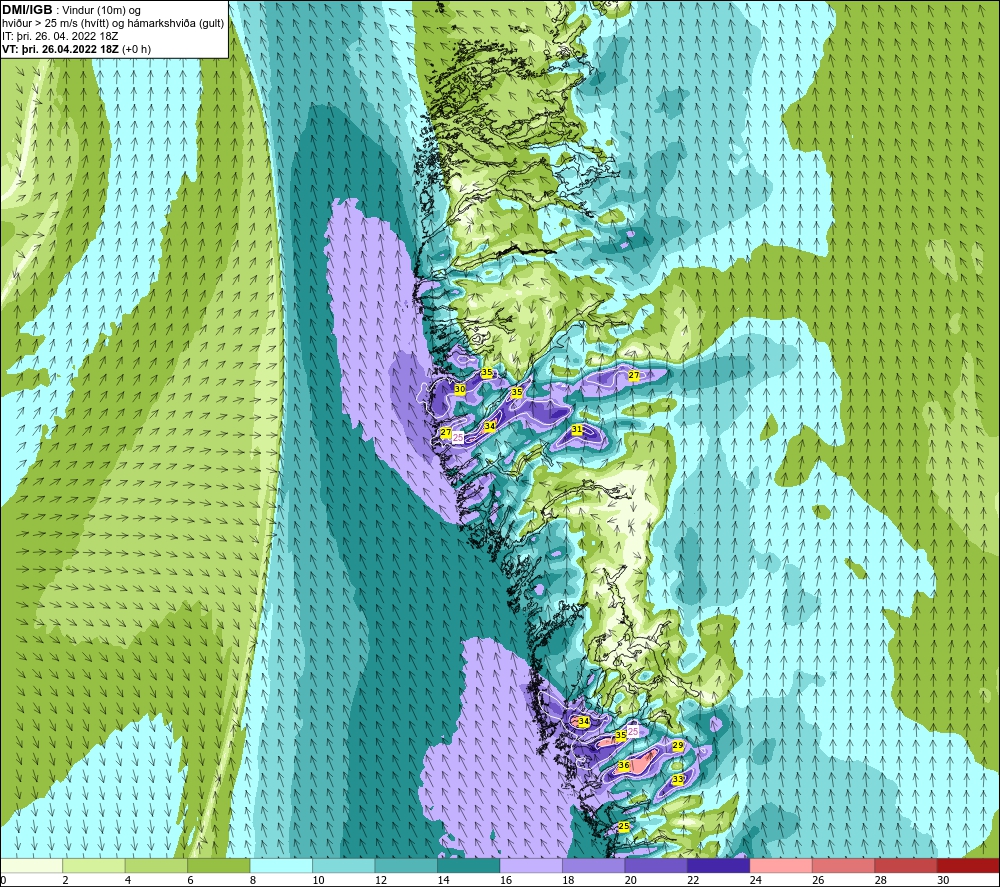Click the 14–16 m/s dark teal legend swatch
The width and height of the screenshot is (1000, 887).
coord(469,865)
